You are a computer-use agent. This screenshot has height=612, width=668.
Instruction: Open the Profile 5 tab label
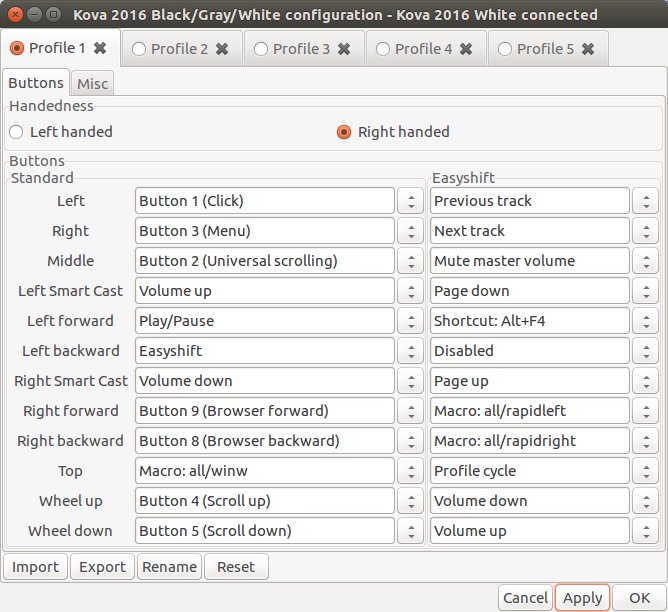[545, 49]
